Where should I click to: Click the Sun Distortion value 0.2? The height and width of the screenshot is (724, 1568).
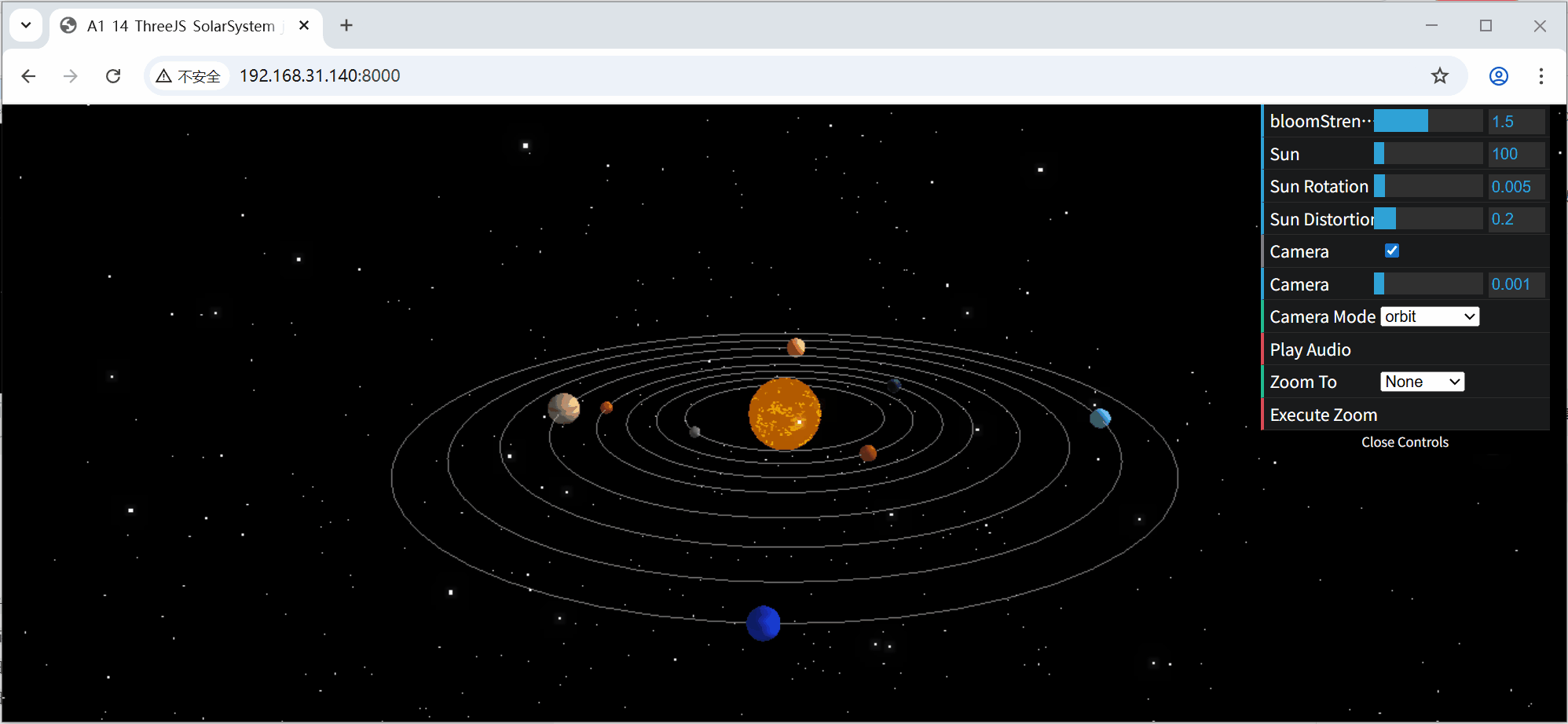pos(1516,219)
